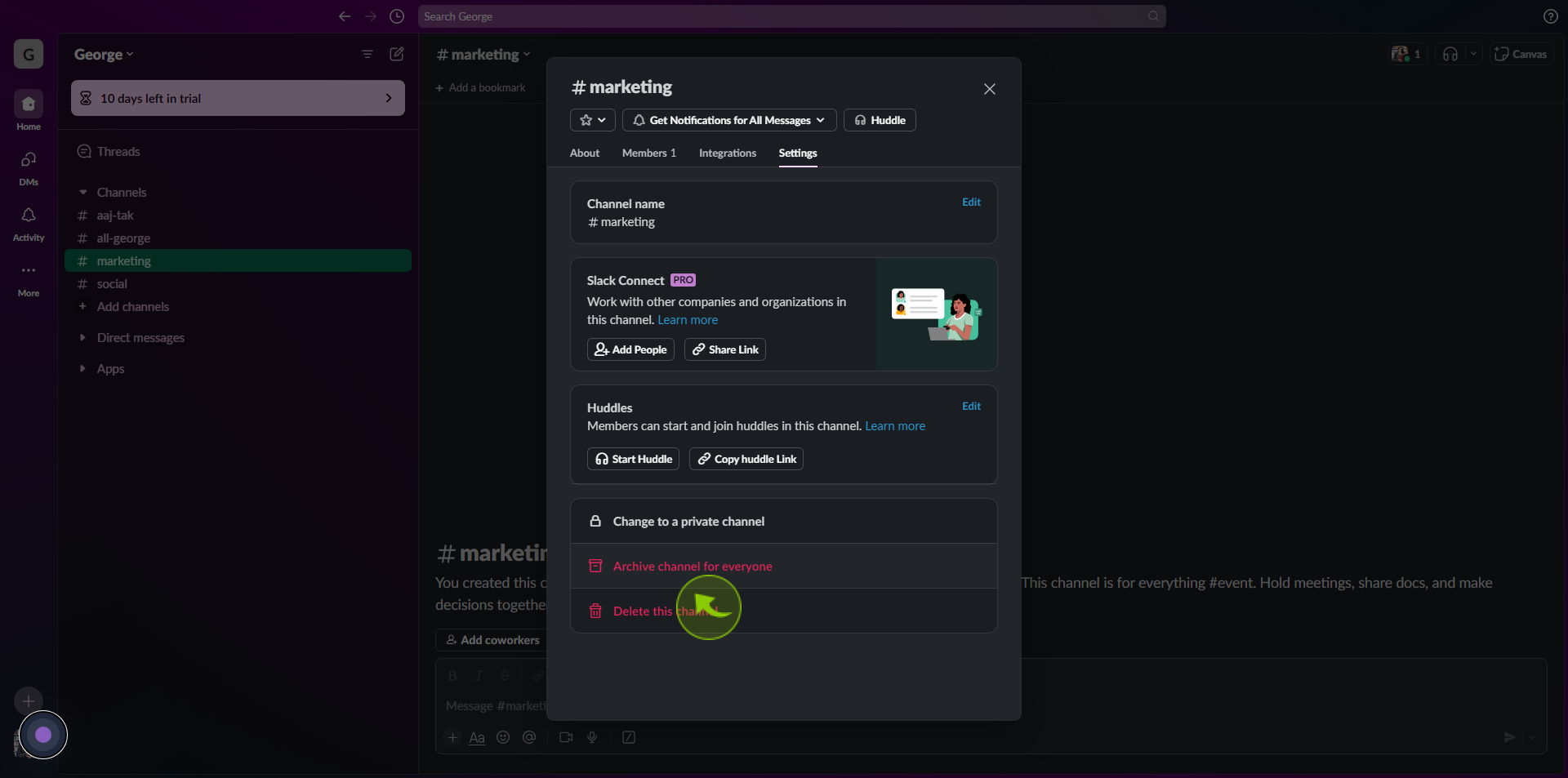Open the emoji picker icon

coord(503,737)
